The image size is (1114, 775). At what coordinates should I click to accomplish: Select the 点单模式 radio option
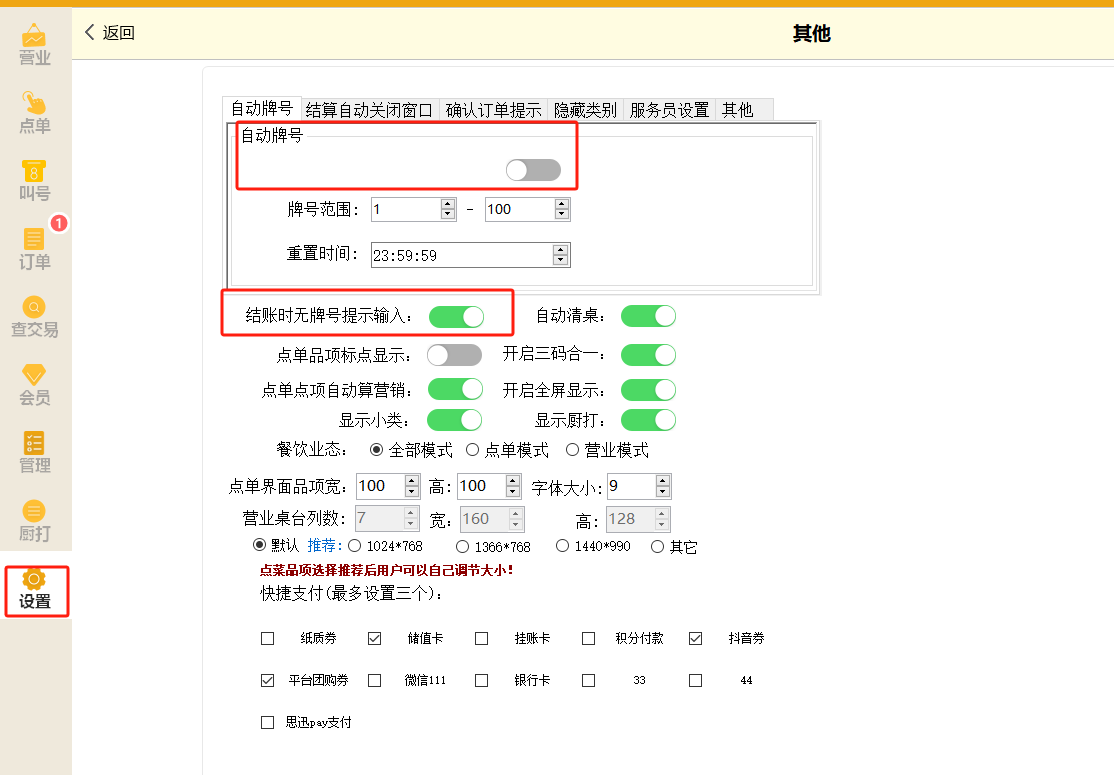(473, 450)
